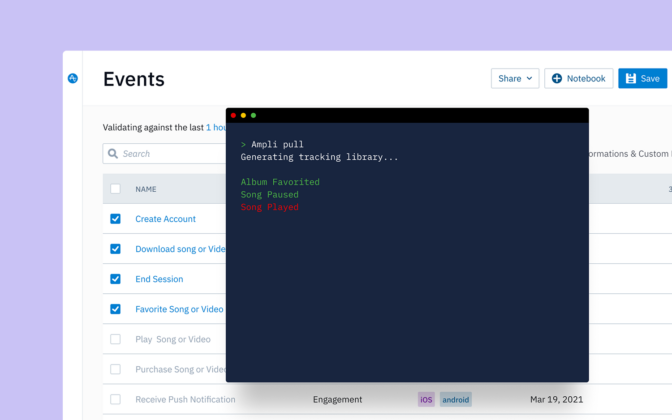Minimize terminal with yellow button
Viewport: 672px width, 420px height.
point(243,115)
